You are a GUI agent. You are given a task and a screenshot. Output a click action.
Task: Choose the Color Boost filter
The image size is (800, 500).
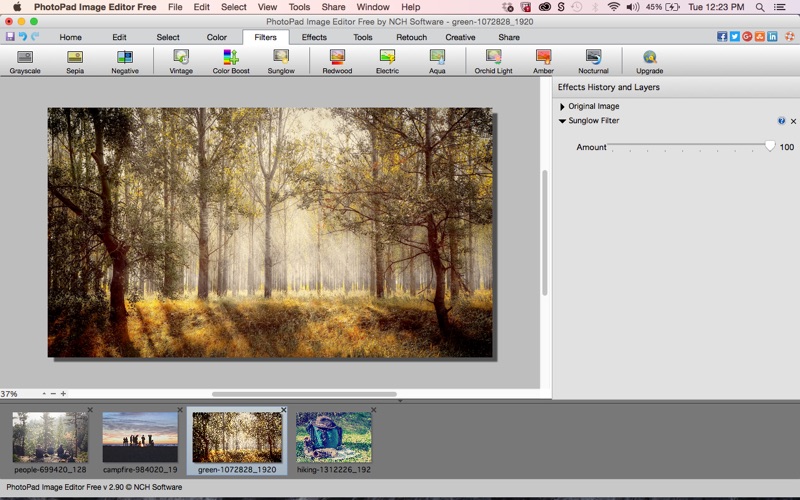231,61
